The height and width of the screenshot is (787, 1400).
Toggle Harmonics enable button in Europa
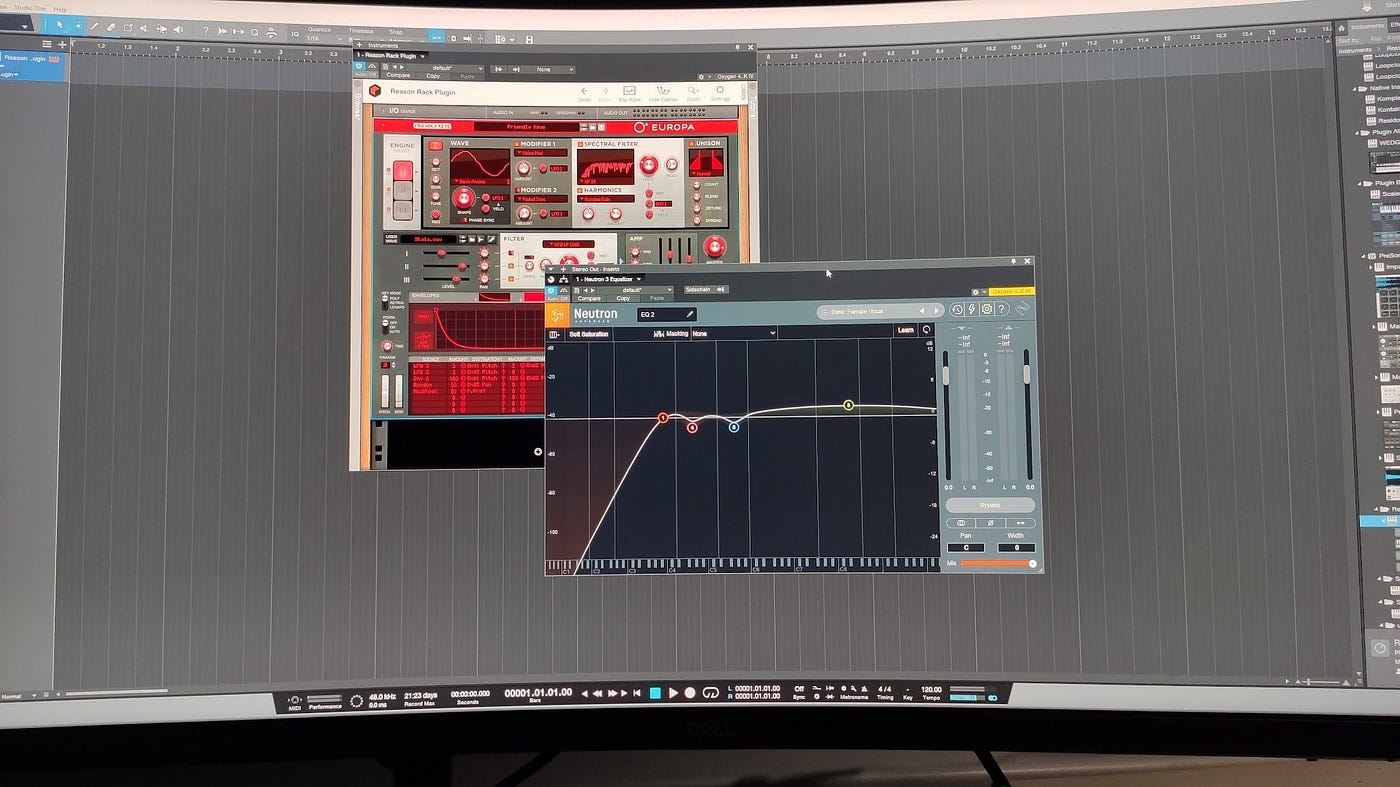[580, 190]
